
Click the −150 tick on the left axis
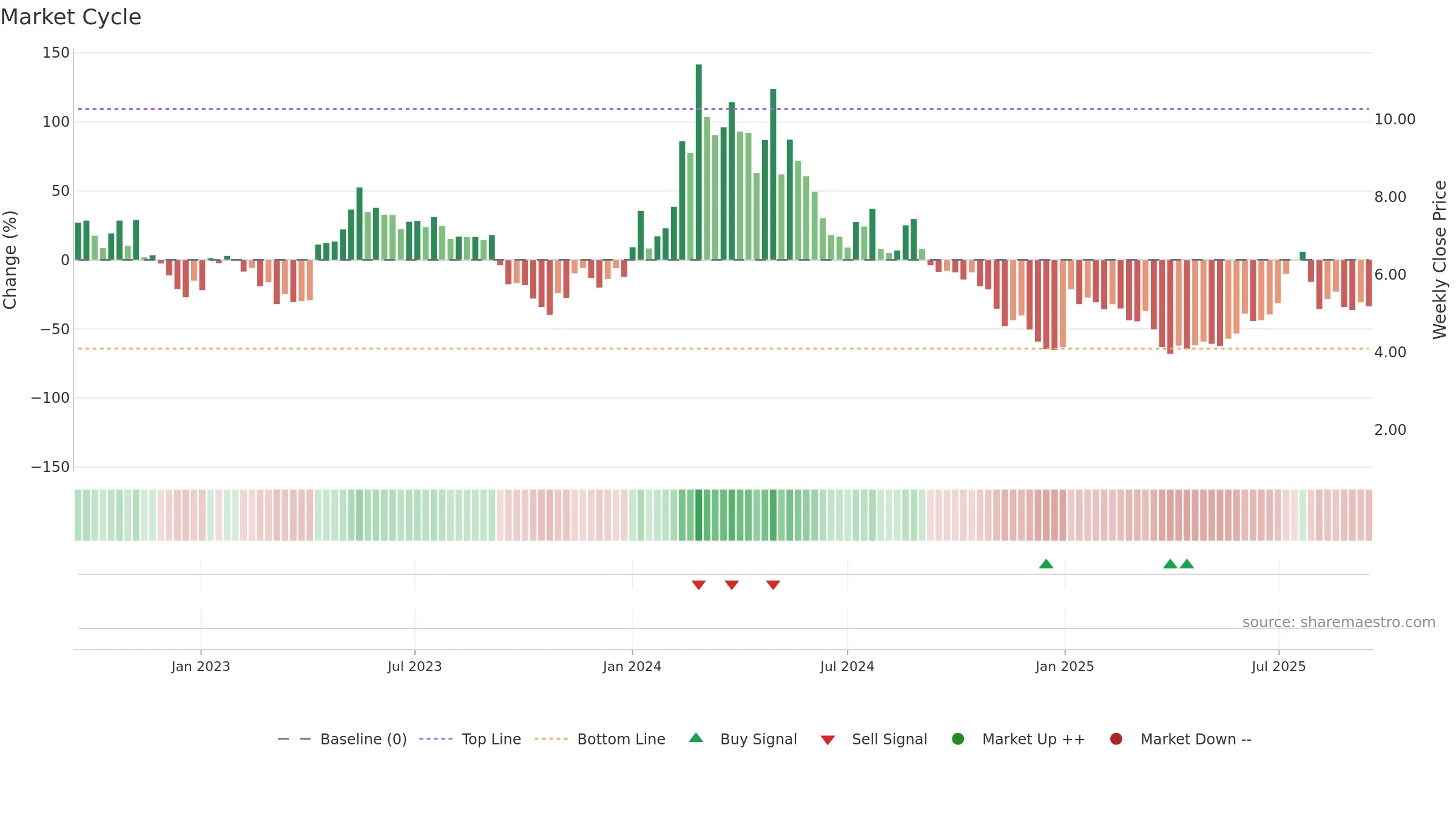click(50, 467)
